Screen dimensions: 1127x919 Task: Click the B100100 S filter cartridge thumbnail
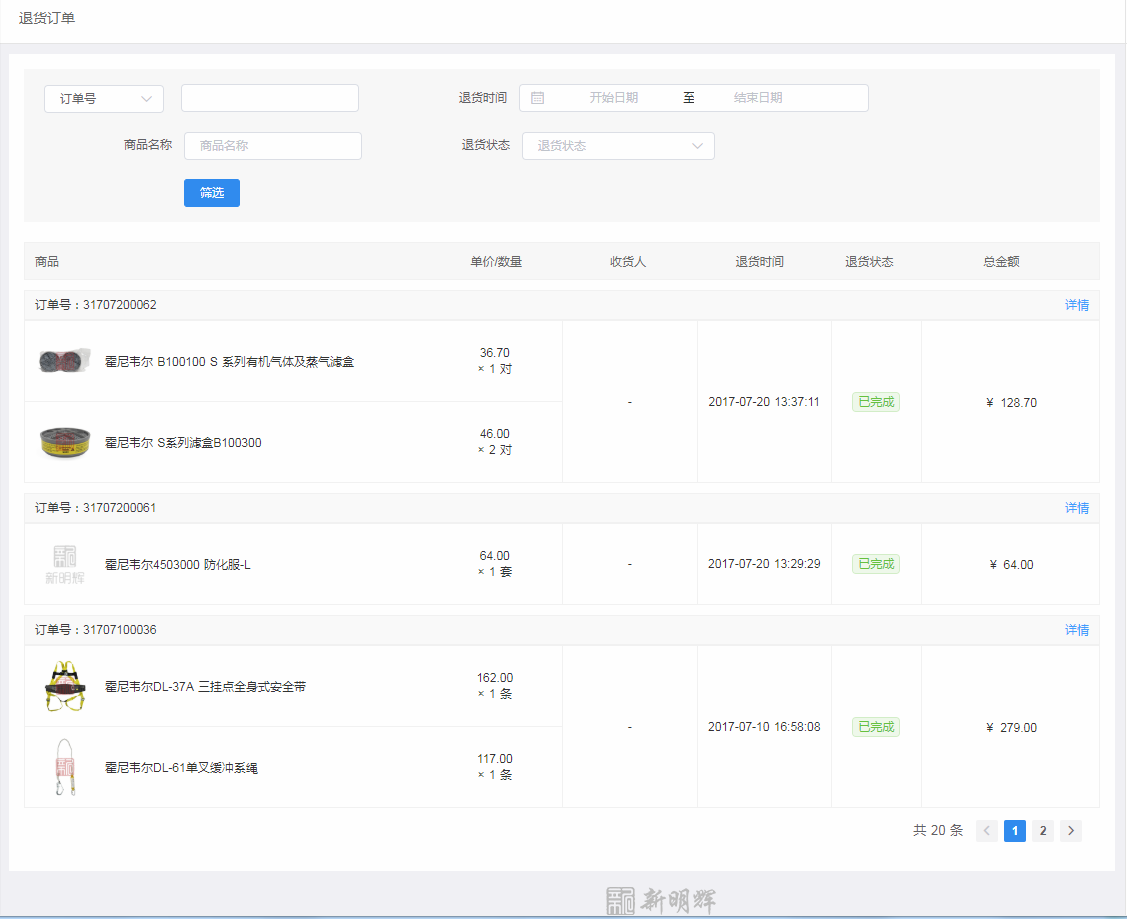point(65,361)
